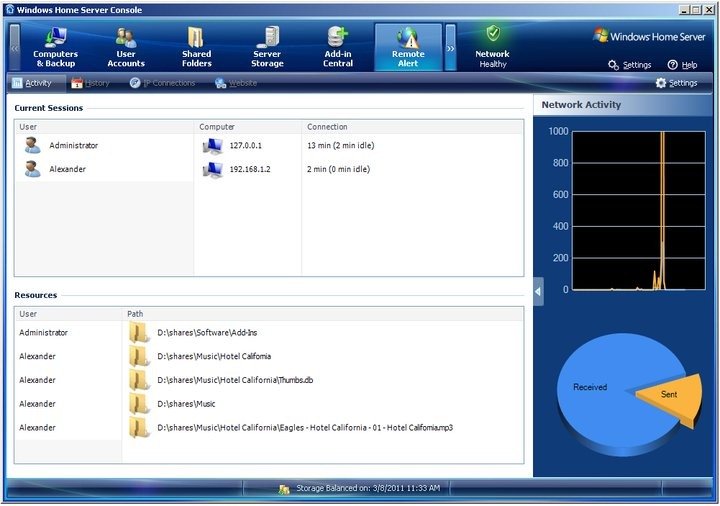Click folder icon for Music\Hotel California path
720x506 pixels.
pos(139,356)
